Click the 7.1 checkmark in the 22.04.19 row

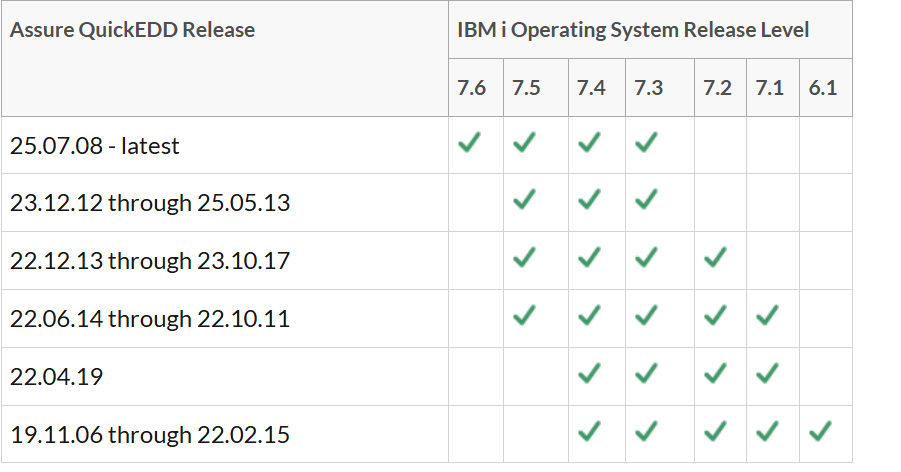point(767,373)
